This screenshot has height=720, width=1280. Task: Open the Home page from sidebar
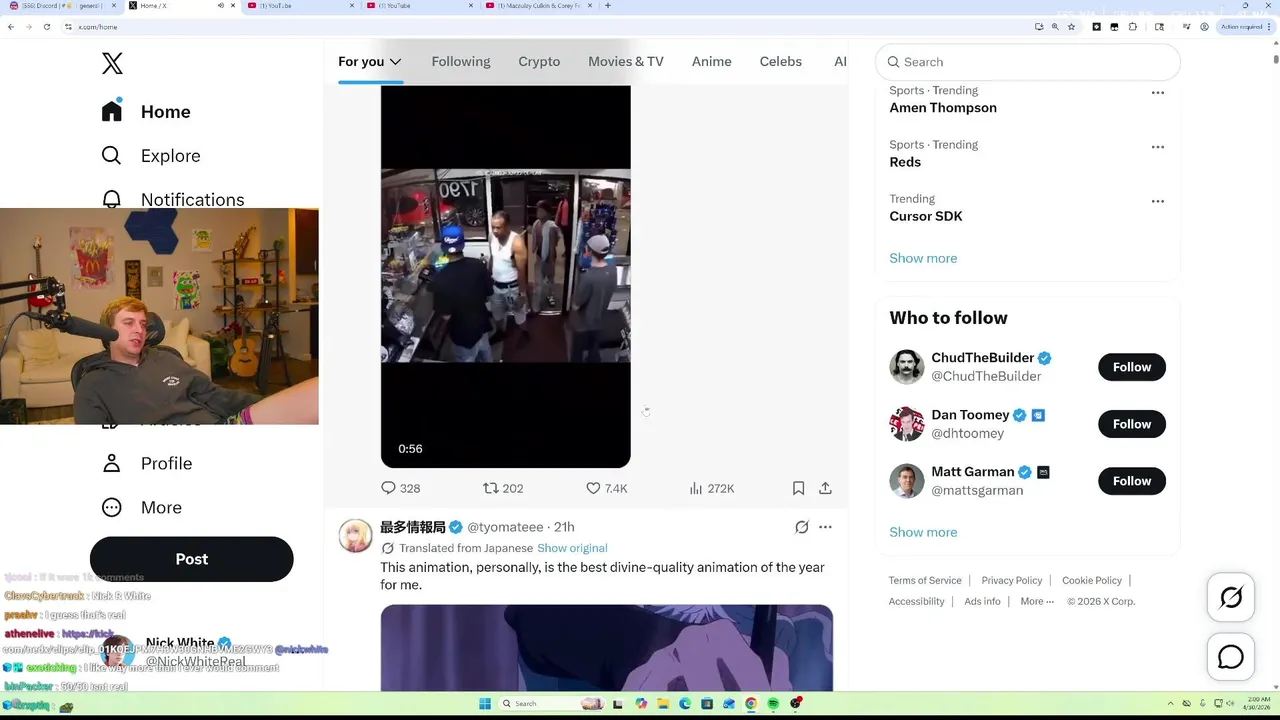click(146, 112)
